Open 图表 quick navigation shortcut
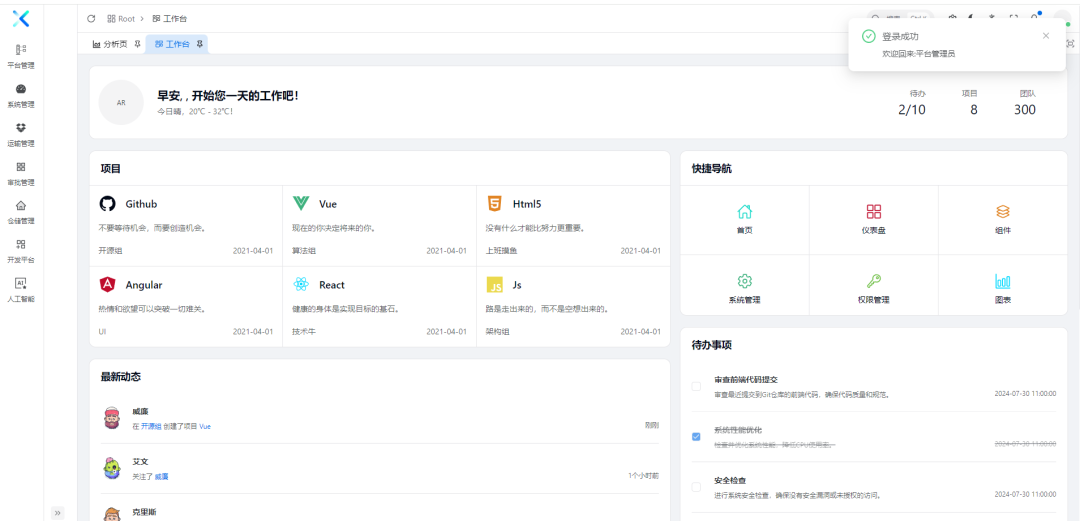 coord(1002,288)
